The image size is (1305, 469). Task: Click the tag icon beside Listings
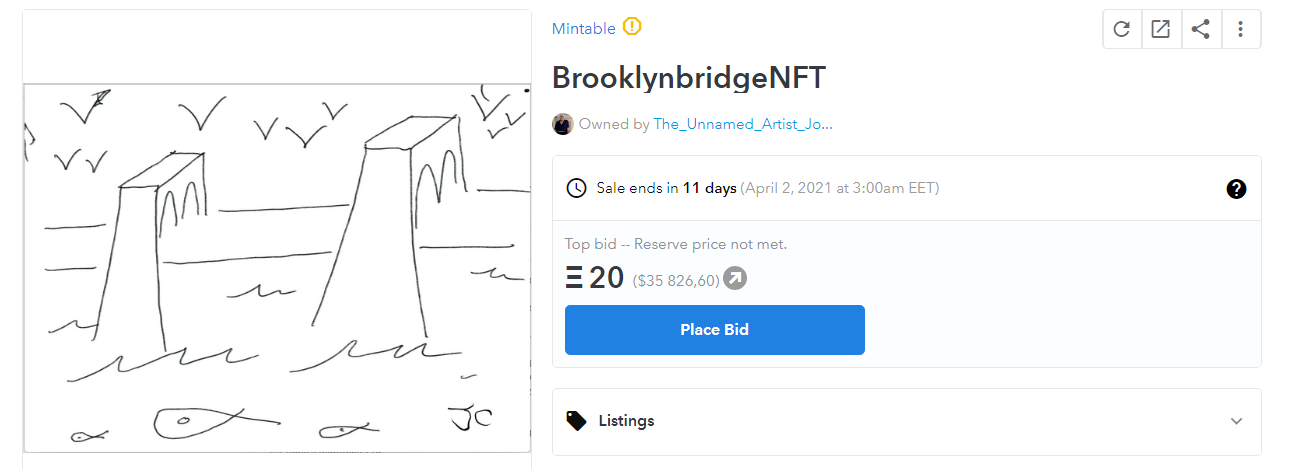[576, 420]
